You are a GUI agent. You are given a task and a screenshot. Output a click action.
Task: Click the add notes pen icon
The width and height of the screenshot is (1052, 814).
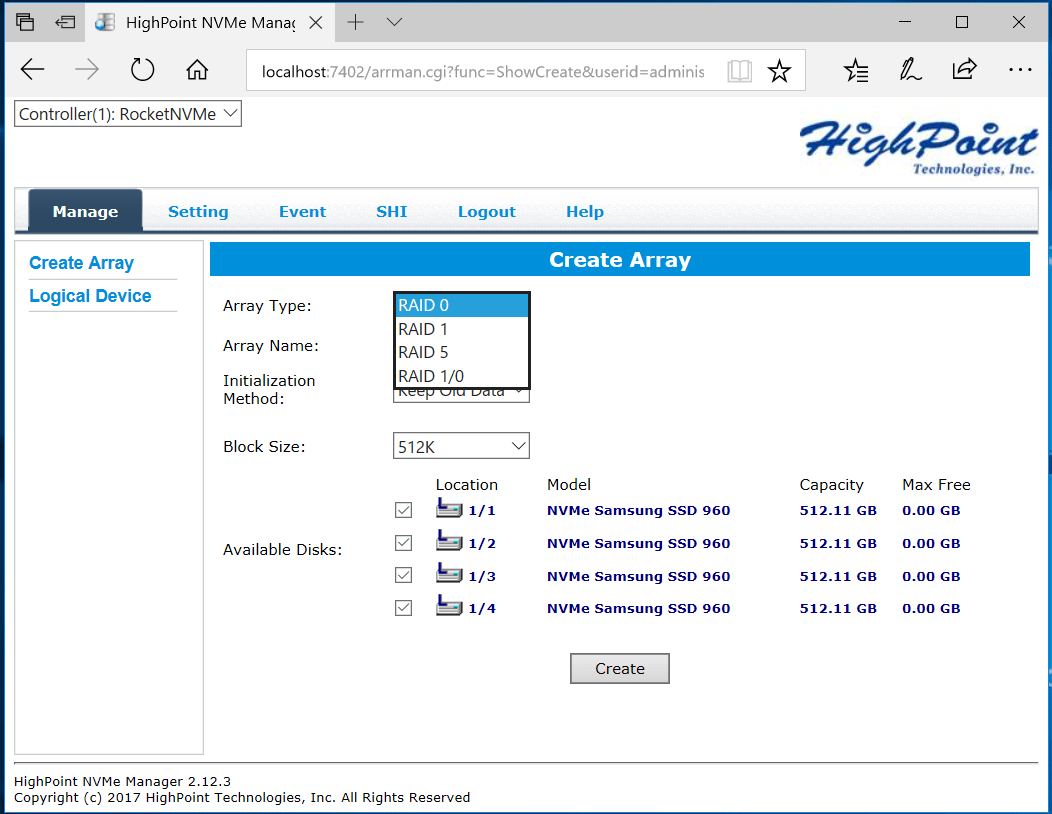[910, 70]
